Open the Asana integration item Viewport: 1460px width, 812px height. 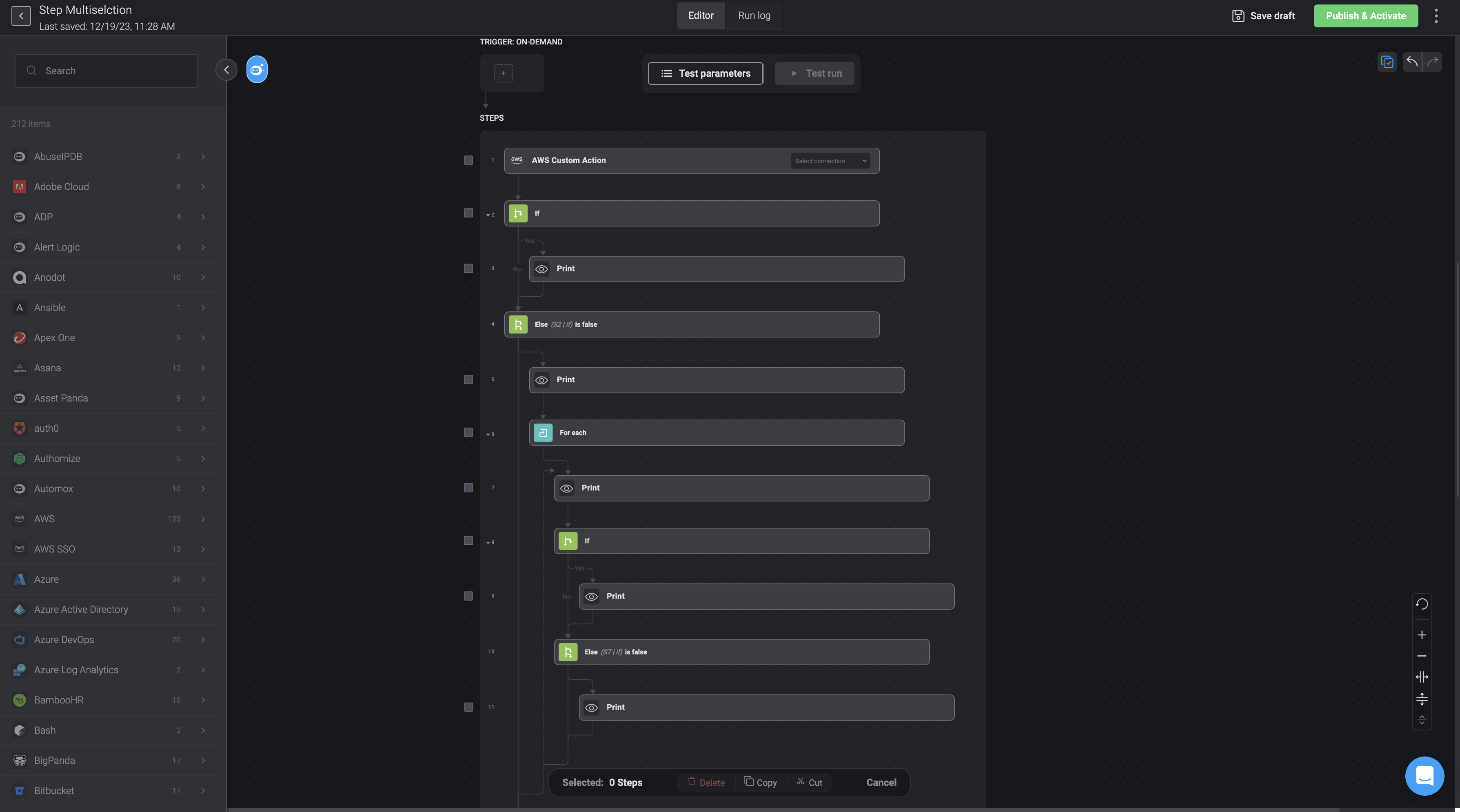(x=110, y=368)
